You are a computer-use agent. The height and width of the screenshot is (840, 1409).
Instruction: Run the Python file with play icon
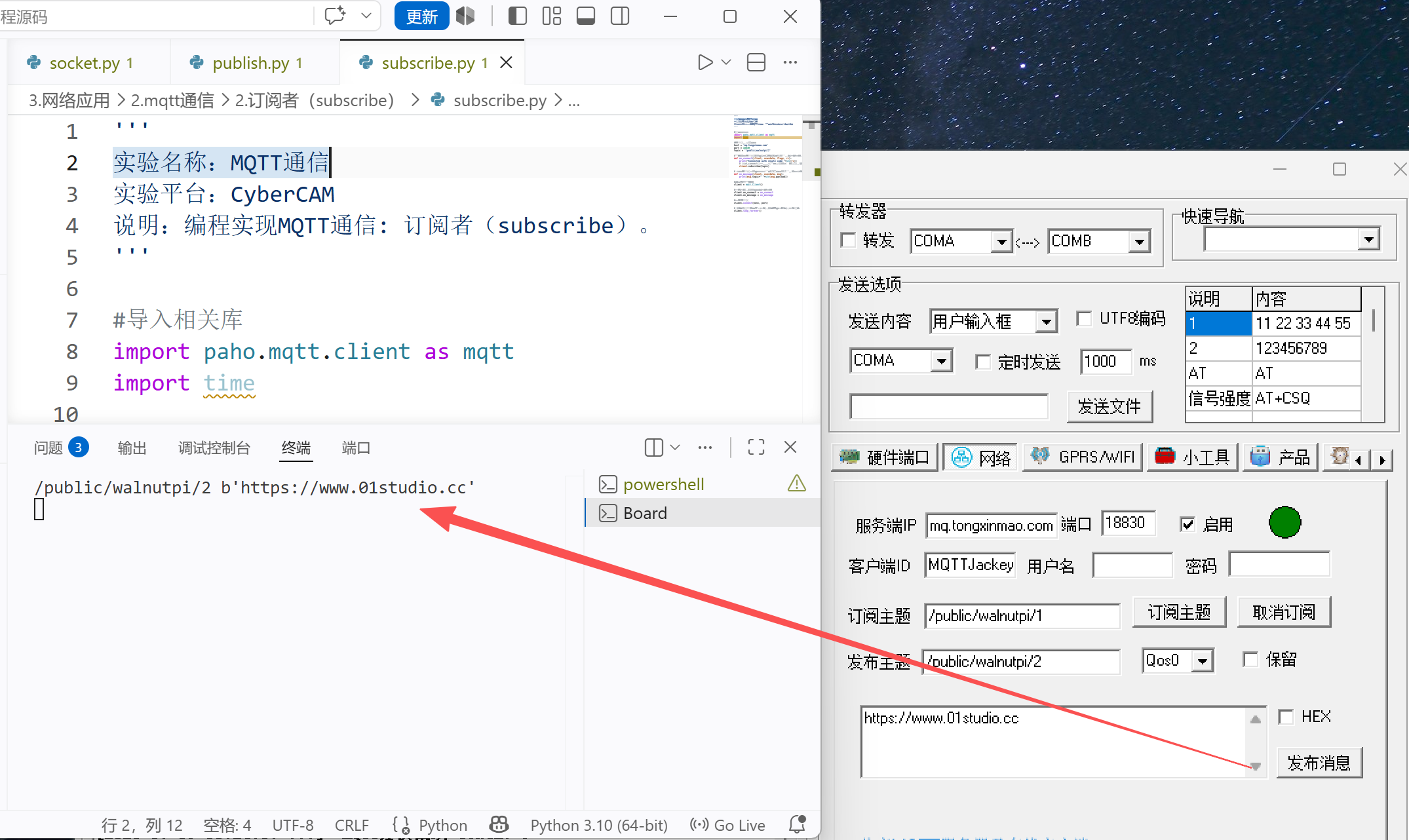pos(705,62)
